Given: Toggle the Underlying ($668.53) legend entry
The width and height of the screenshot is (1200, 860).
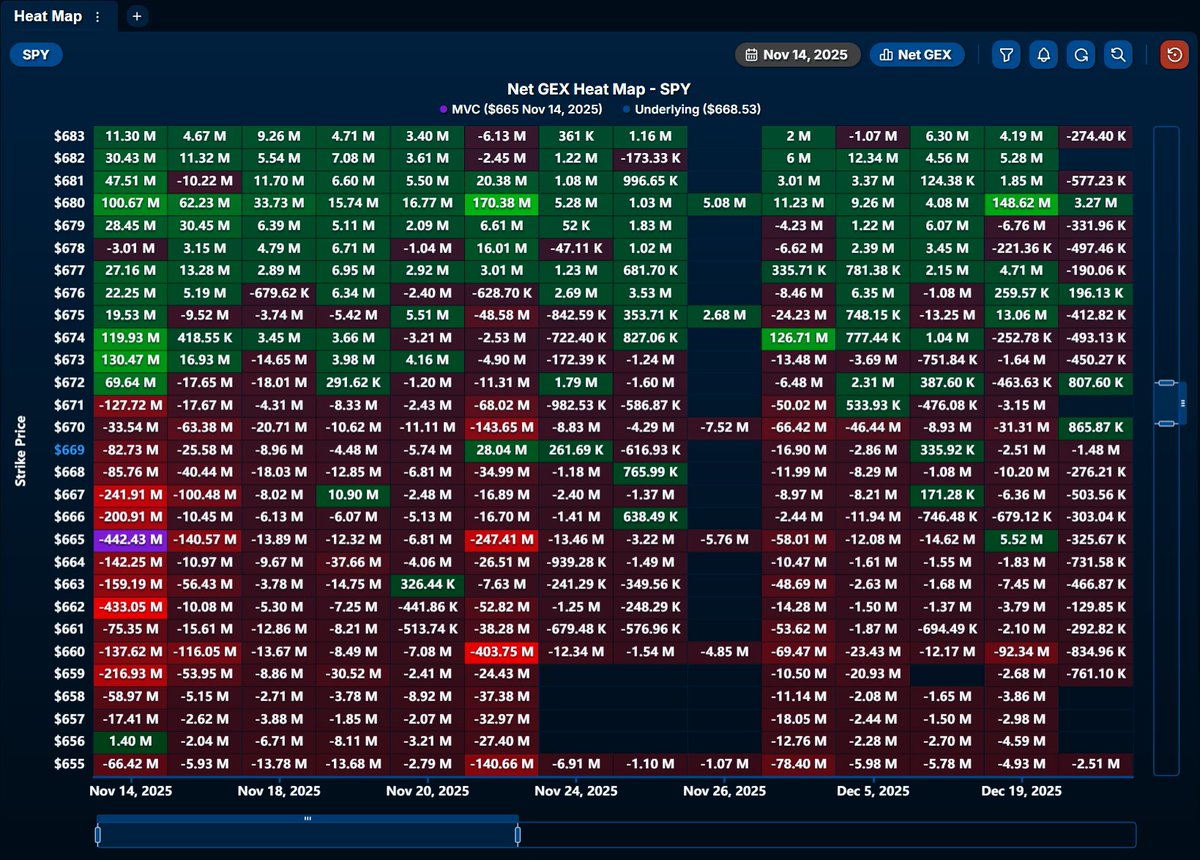Looking at the screenshot, I should (x=691, y=109).
